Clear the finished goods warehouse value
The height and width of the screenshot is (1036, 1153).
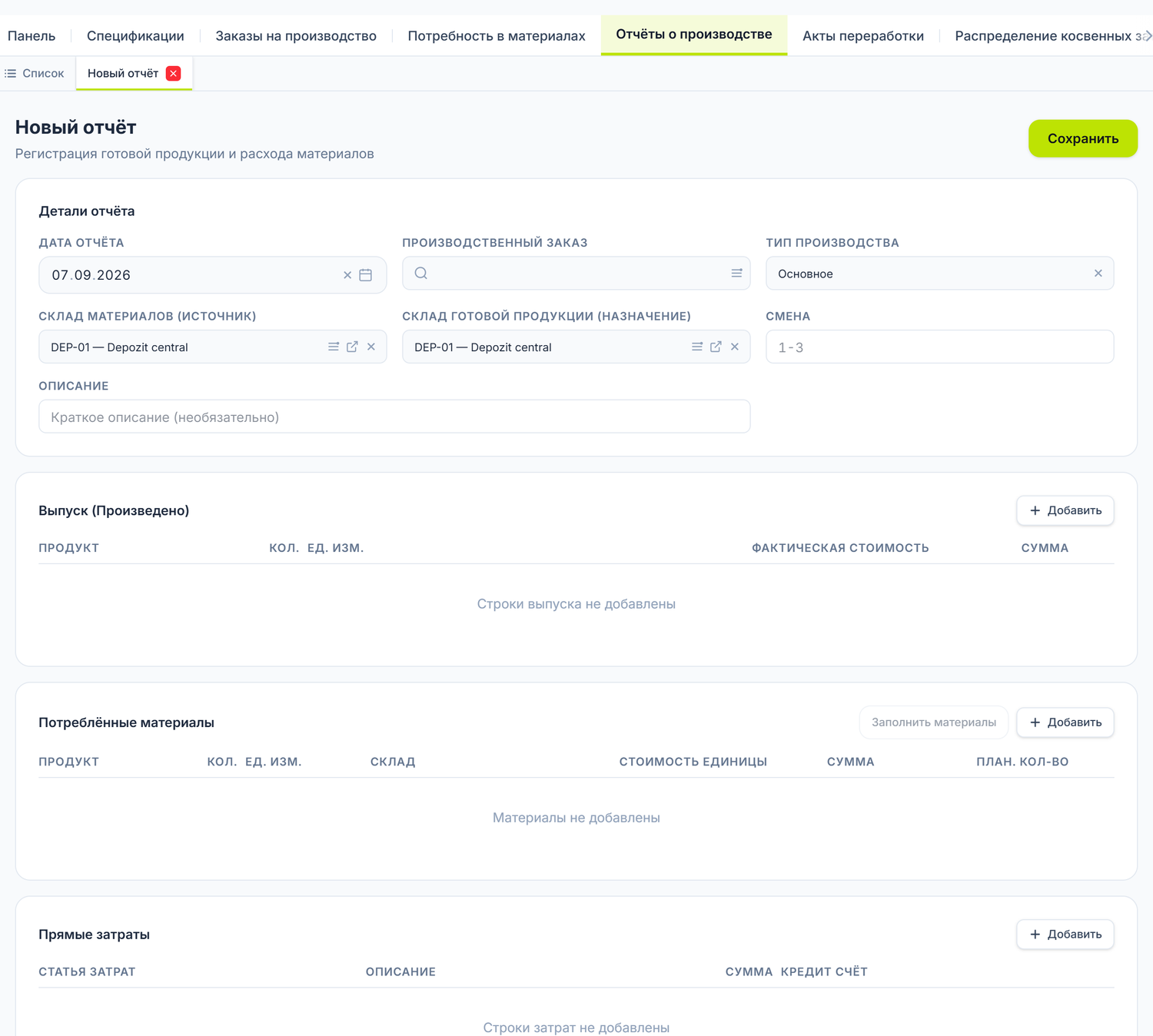point(735,347)
